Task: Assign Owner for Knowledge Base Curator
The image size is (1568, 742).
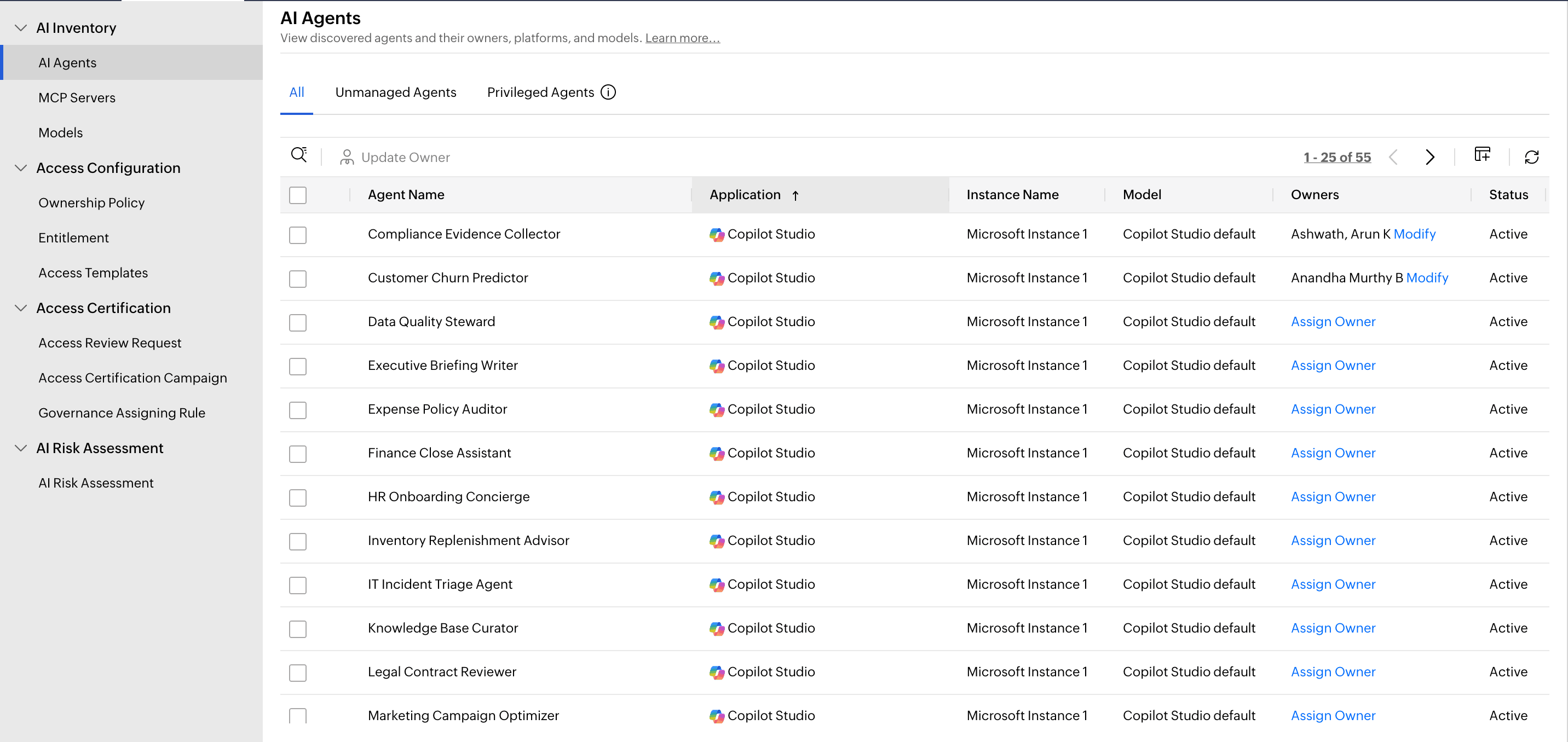Action: [x=1333, y=628]
